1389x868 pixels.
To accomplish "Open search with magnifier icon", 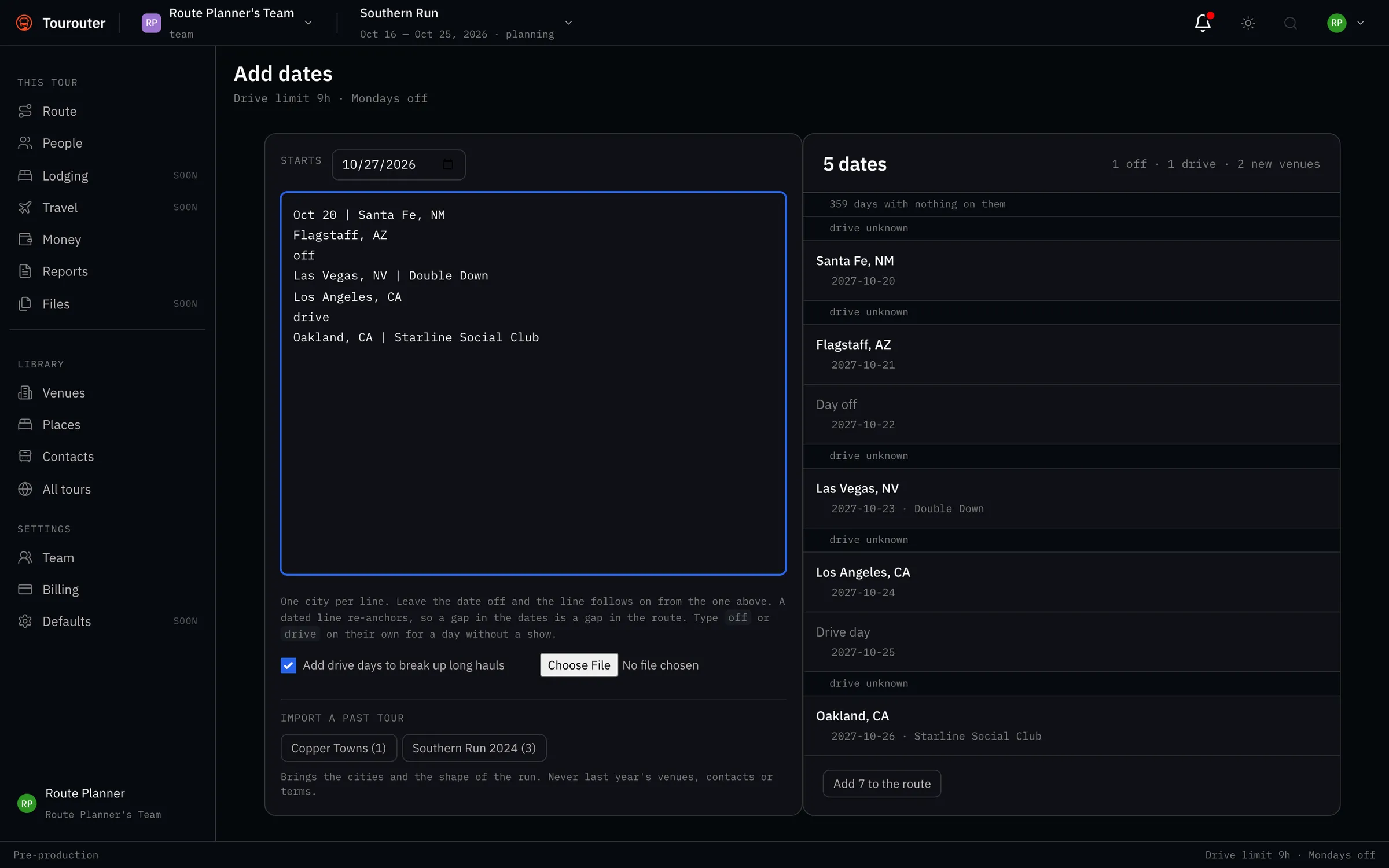I will pyautogui.click(x=1290, y=23).
